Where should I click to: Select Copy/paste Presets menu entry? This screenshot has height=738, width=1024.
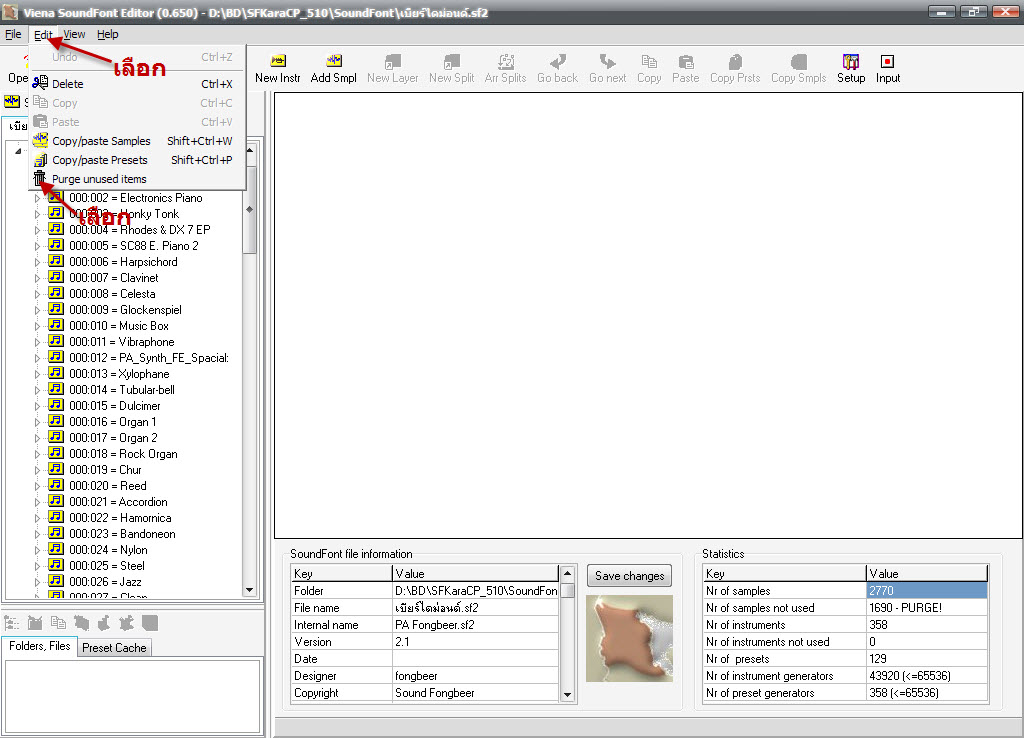(99, 160)
